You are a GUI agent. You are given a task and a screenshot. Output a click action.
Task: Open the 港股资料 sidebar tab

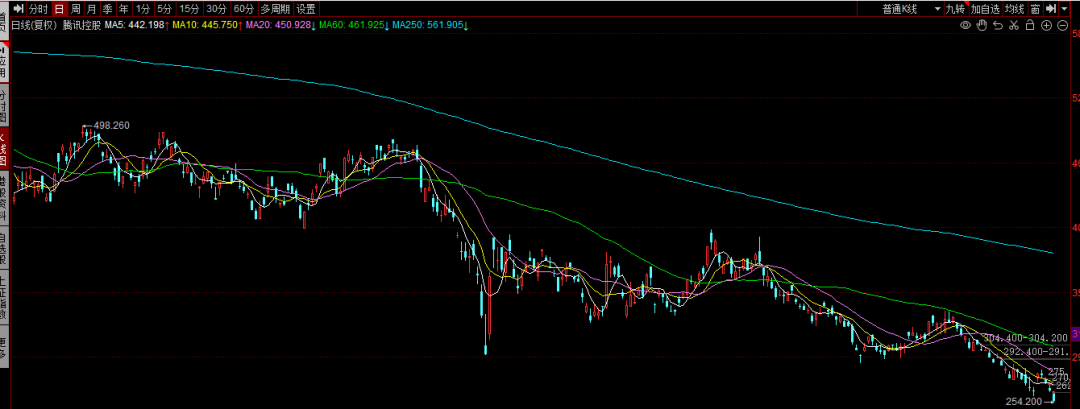click(4, 198)
